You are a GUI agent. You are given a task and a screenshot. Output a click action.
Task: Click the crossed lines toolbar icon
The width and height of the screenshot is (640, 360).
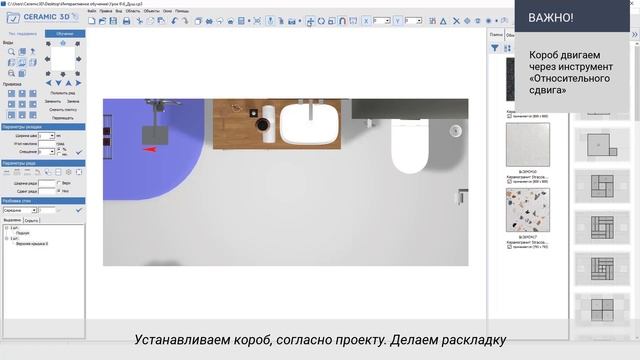(x=456, y=21)
